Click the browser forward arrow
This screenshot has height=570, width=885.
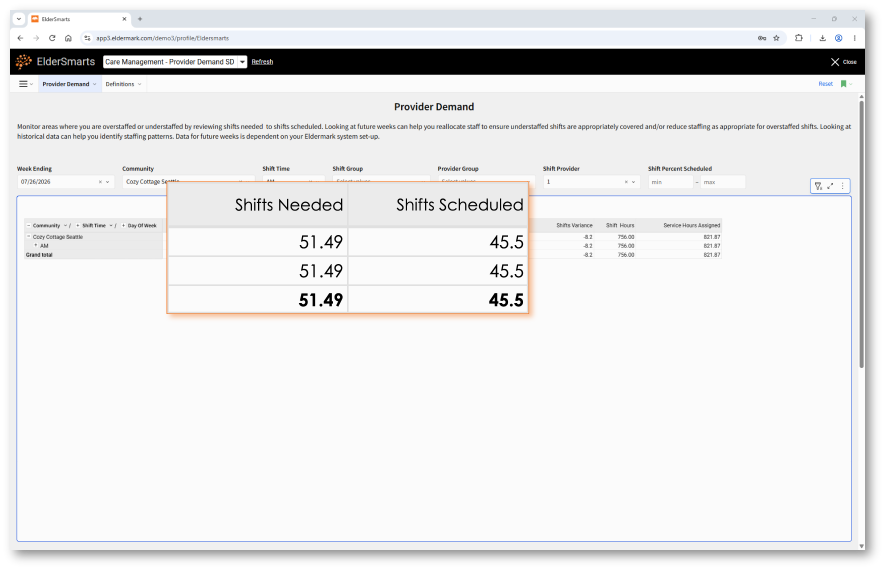[x=36, y=38]
